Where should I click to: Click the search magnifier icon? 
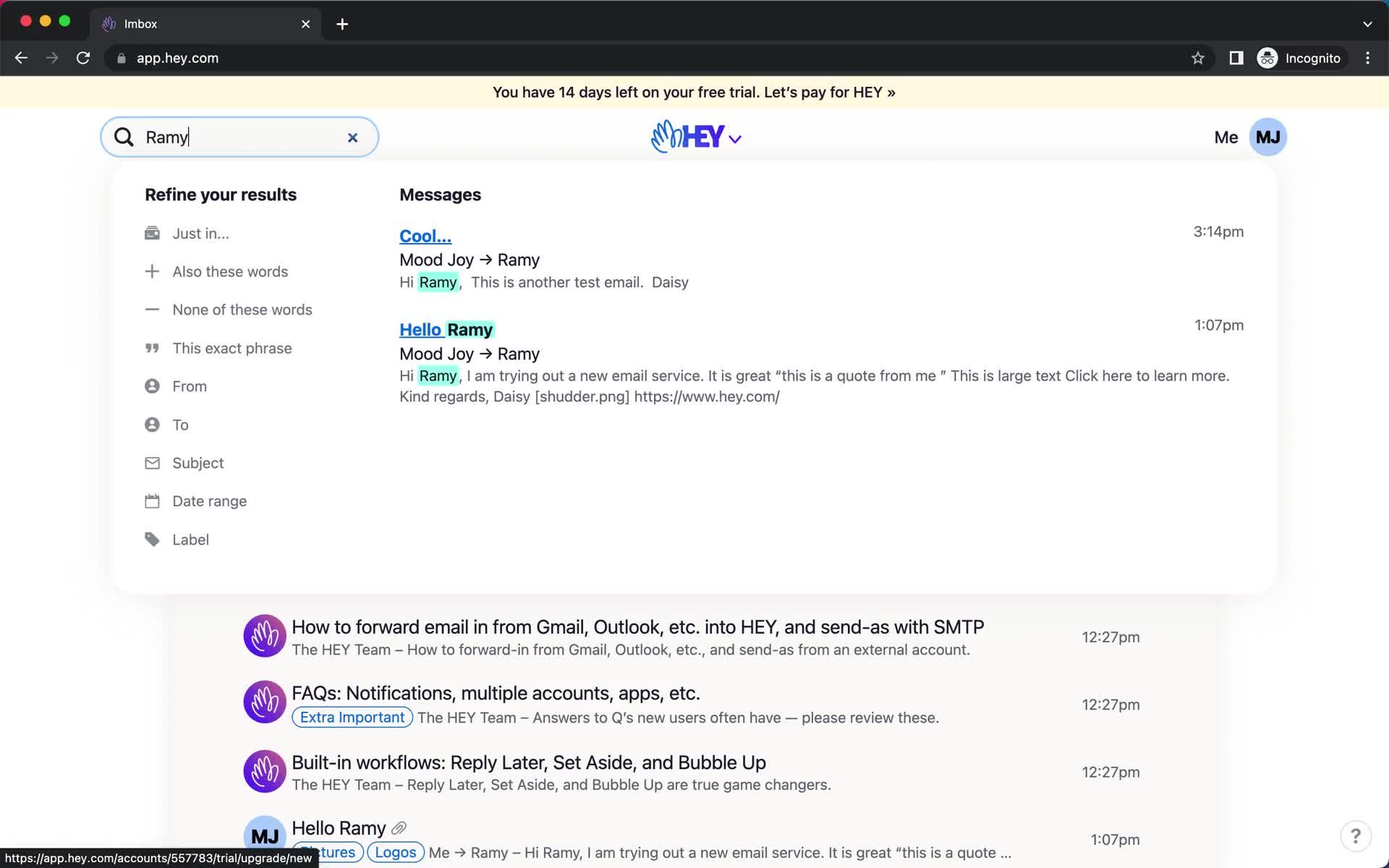pyautogui.click(x=124, y=137)
